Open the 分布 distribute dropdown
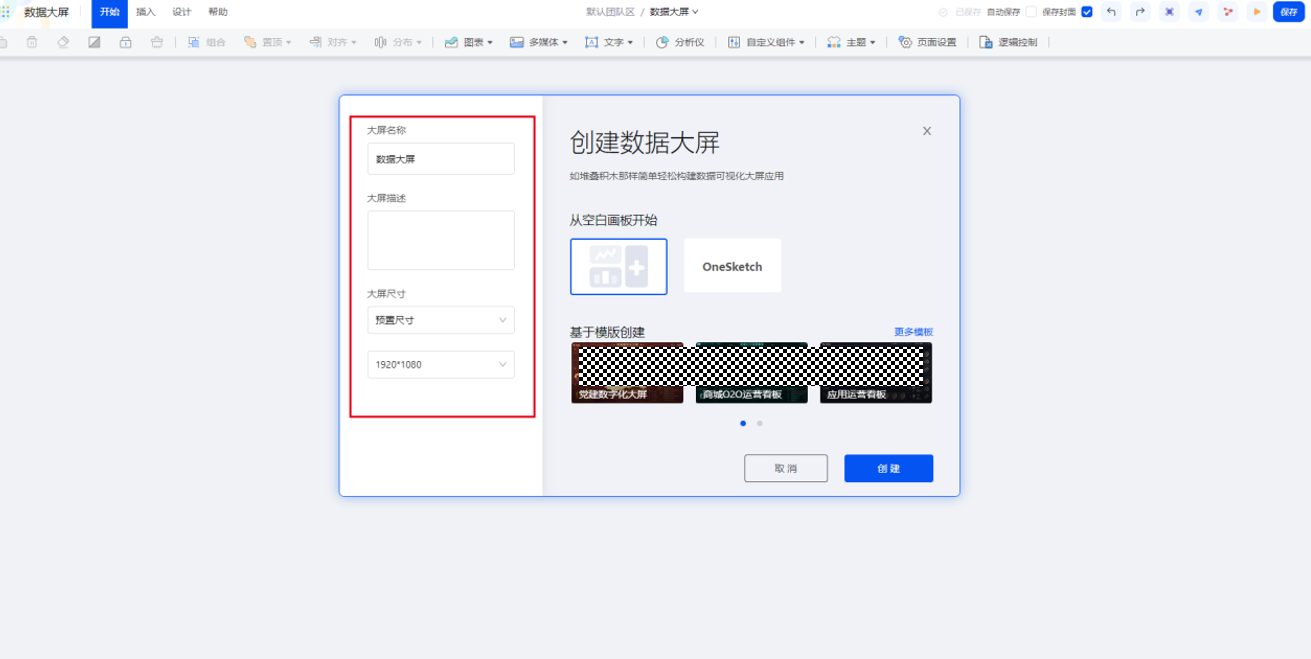 (x=398, y=42)
